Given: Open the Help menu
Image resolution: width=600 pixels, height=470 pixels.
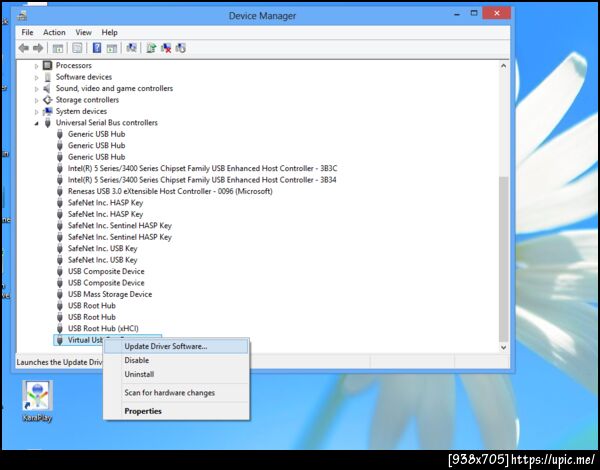Looking at the screenshot, I should tap(109, 33).
